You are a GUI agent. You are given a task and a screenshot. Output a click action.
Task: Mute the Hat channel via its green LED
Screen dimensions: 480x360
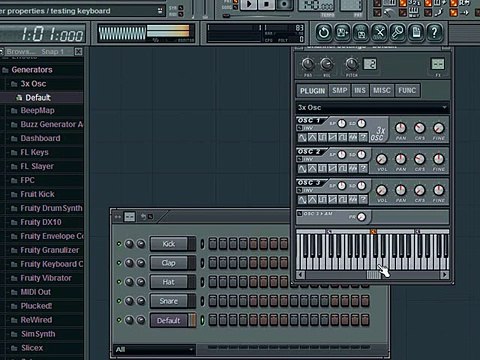[x=119, y=282]
